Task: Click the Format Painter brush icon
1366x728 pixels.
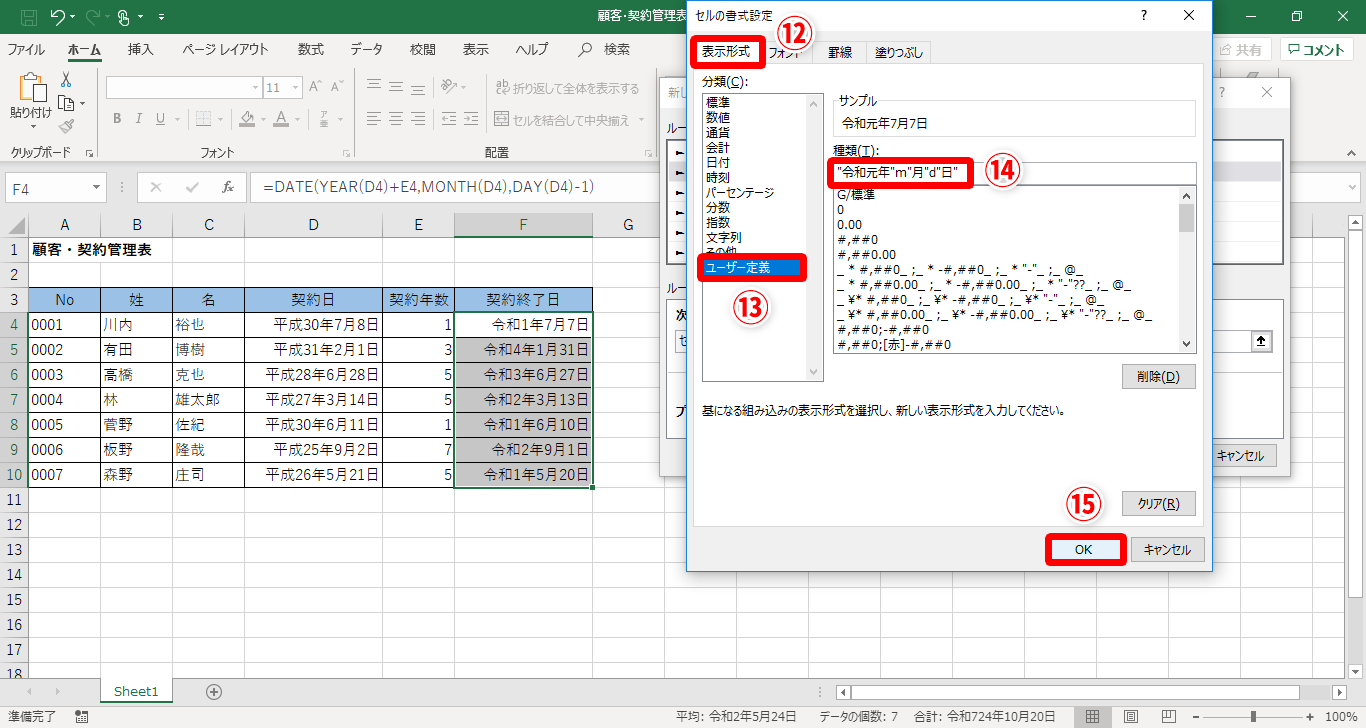Action: (66, 126)
